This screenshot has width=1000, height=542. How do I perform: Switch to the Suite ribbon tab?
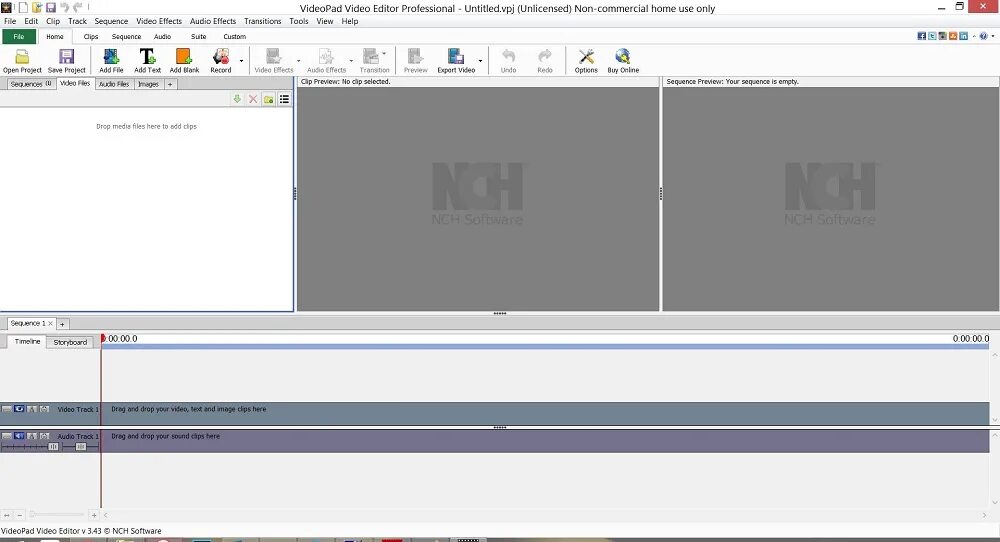pos(198,36)
